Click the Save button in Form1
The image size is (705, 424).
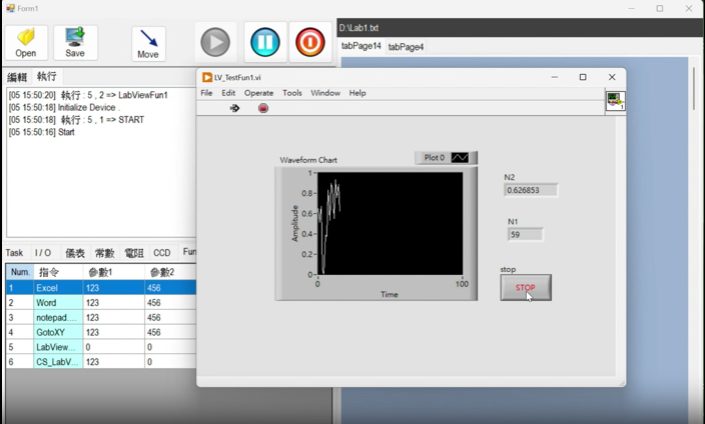point(75,43)
